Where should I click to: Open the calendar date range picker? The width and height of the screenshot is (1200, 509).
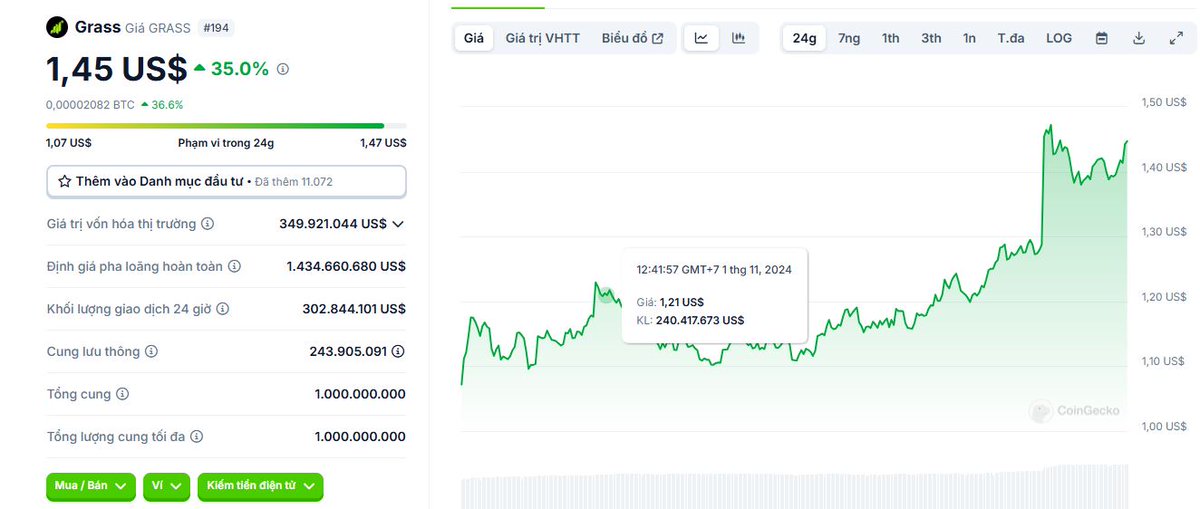pyautogui.click(x=1102, y=38)
